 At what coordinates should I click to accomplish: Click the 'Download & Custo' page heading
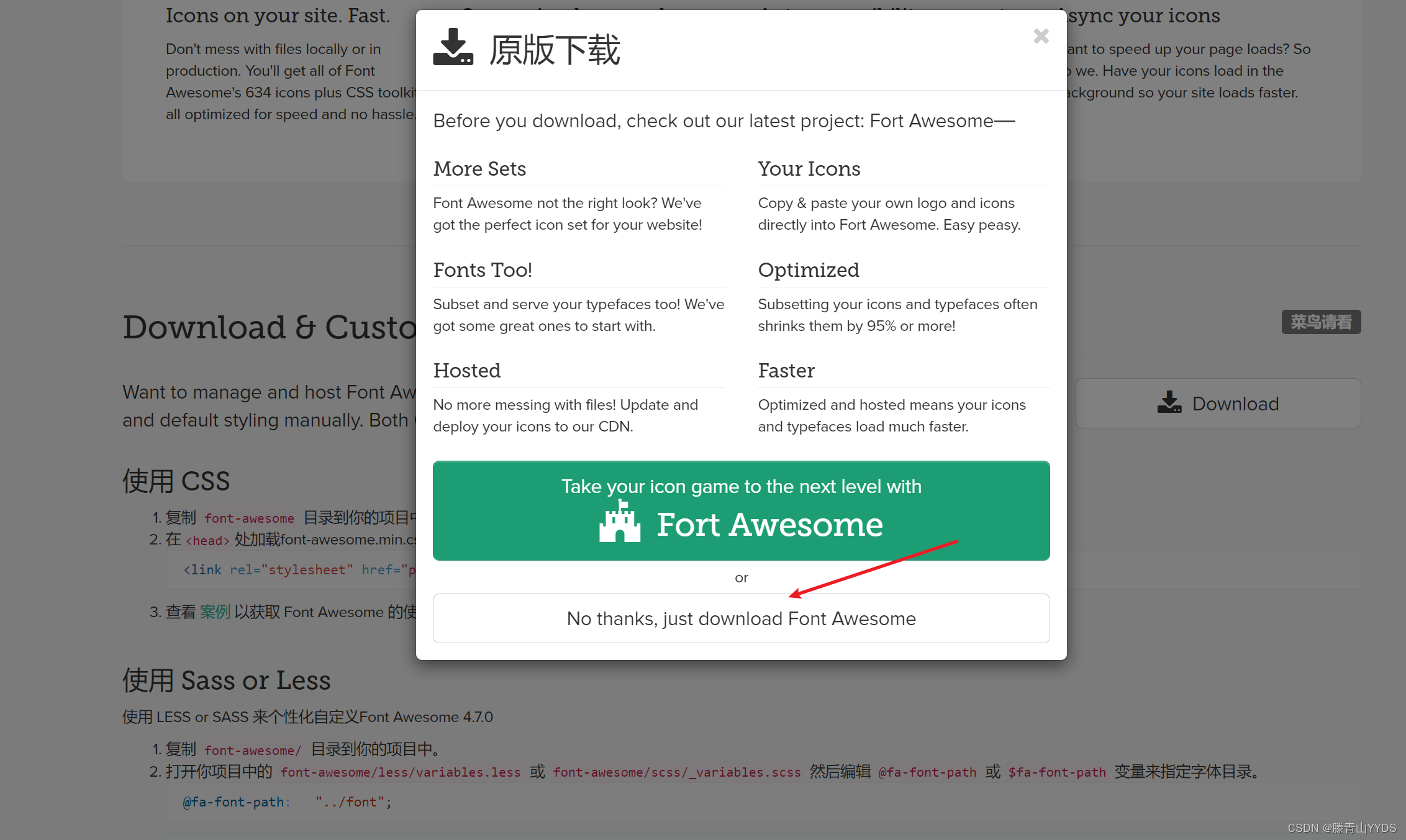pos(269,327)
